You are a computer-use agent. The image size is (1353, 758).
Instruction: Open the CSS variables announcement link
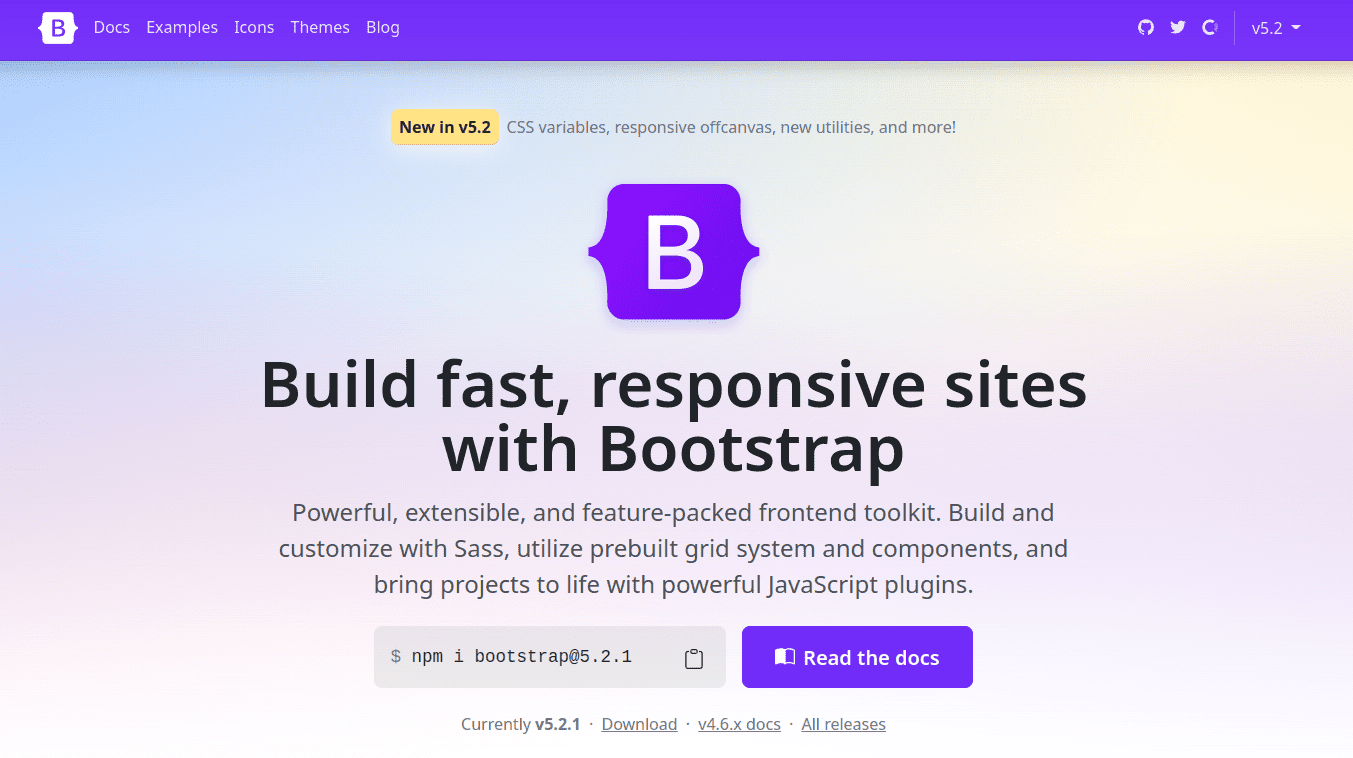tap(731, 127)
